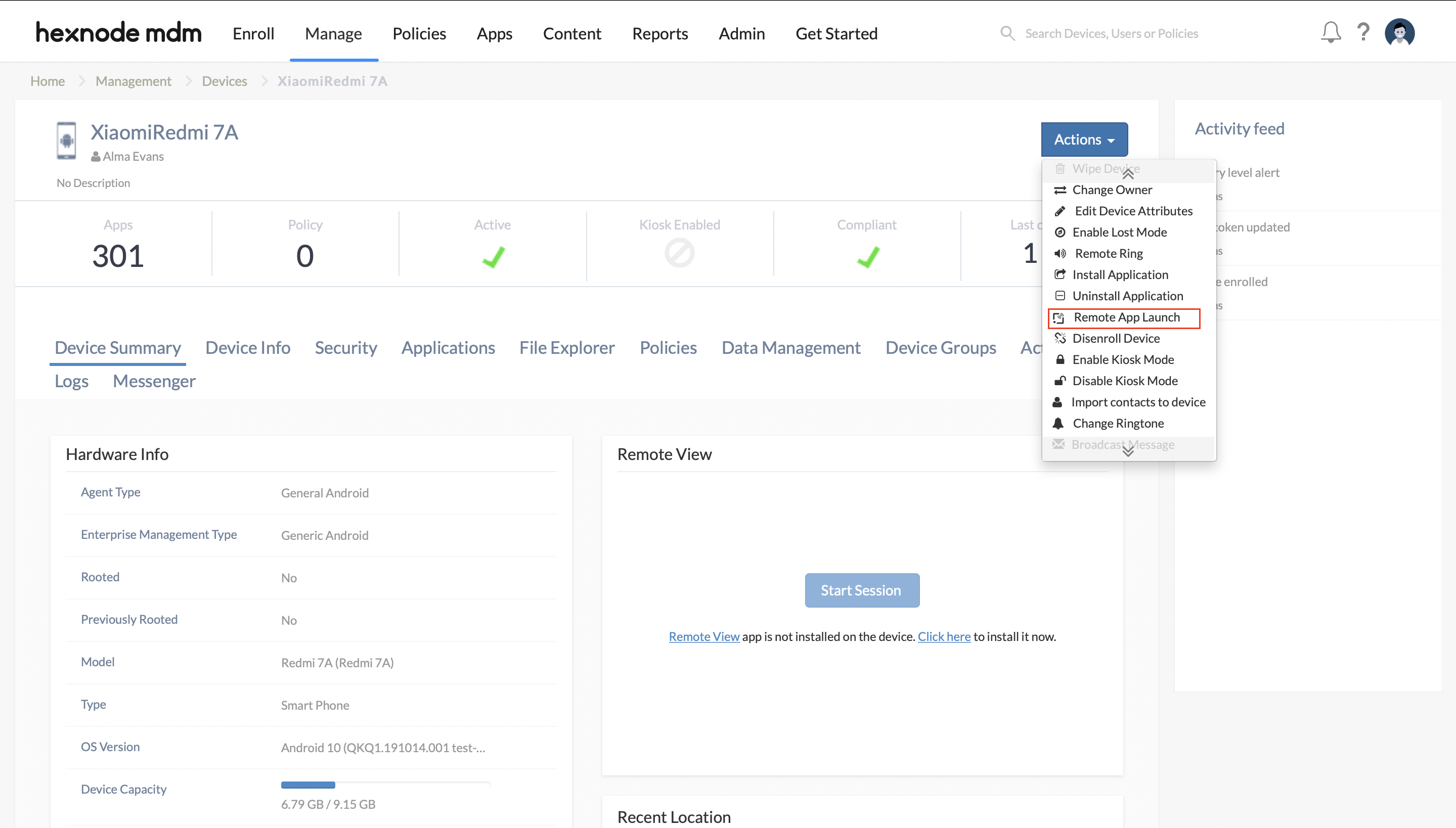This screenshot has width=1456, height=828.
Task: Click the Remote App Launch icon
Action: pyautogui.click(x=1058, y=317)
